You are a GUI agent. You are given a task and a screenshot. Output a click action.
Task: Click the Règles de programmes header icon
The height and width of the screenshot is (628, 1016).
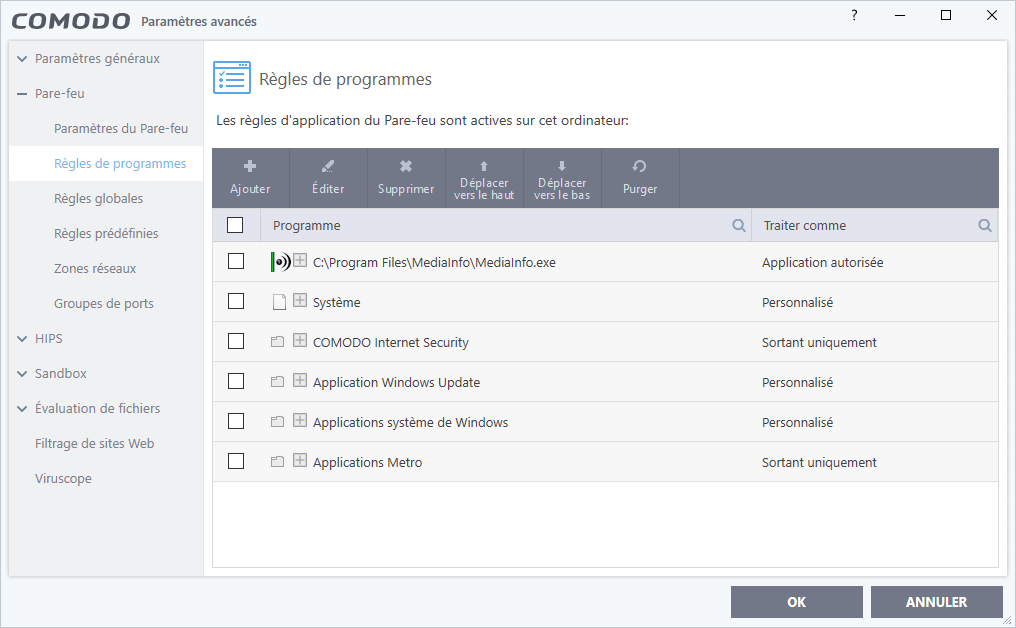click(x=232, y=78)
